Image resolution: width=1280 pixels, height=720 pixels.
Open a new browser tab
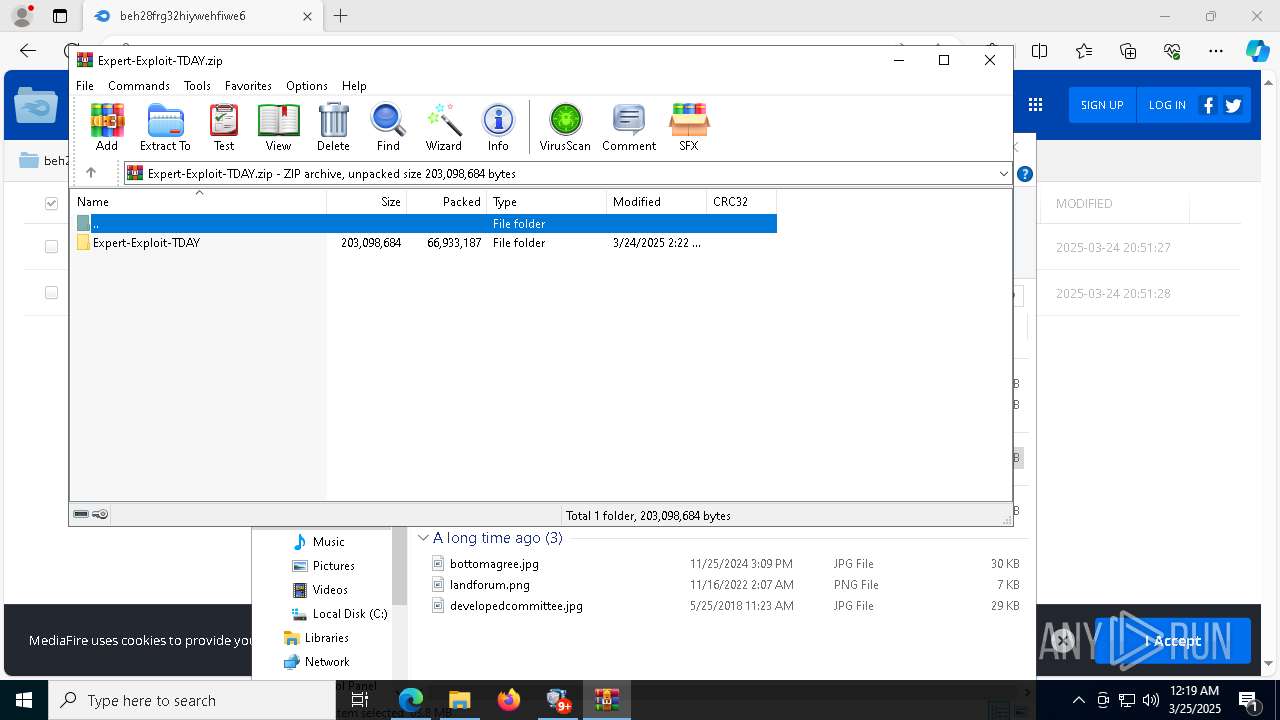pyautogui.click(x=341, y=16)
